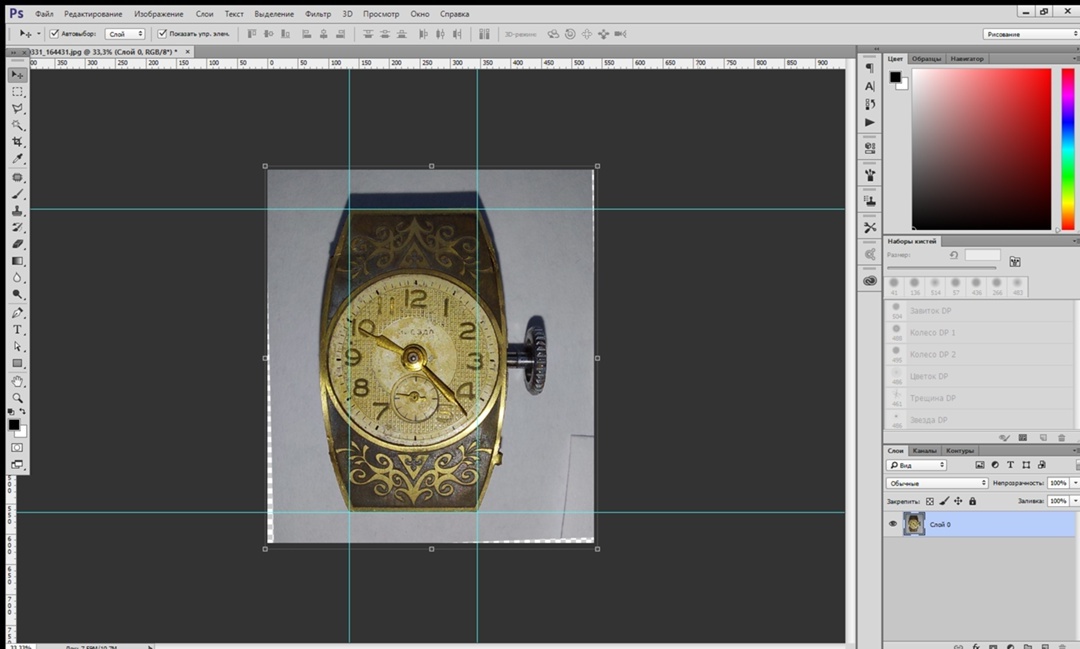Pick a hue on the rainbow spectrum slider
This screenshot has height=649, width=1080.
pyautogui.click(x=1068, y=149)
